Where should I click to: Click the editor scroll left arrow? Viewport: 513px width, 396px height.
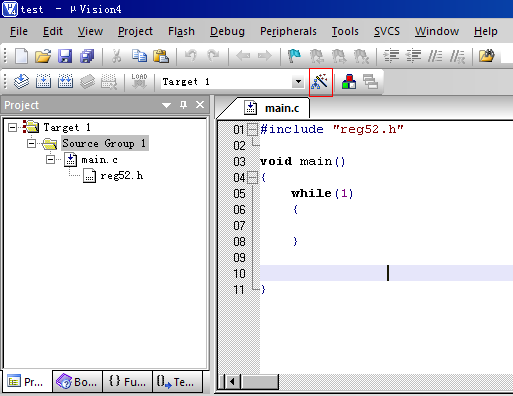[233, 382]
